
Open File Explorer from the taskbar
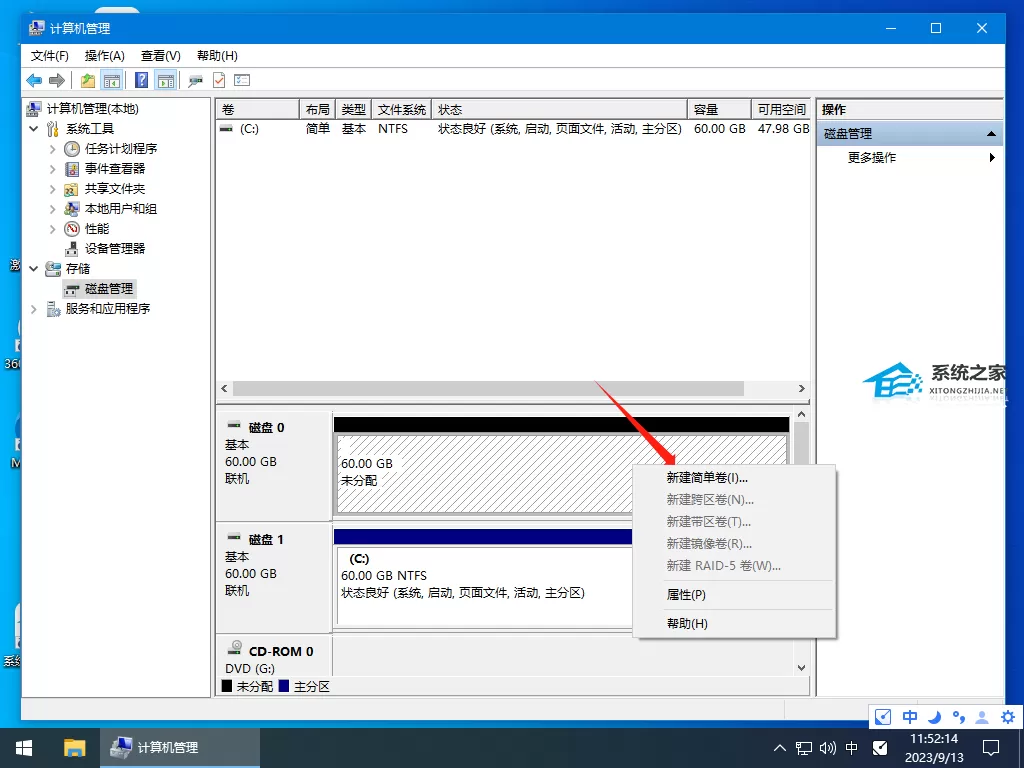(74, 748)
